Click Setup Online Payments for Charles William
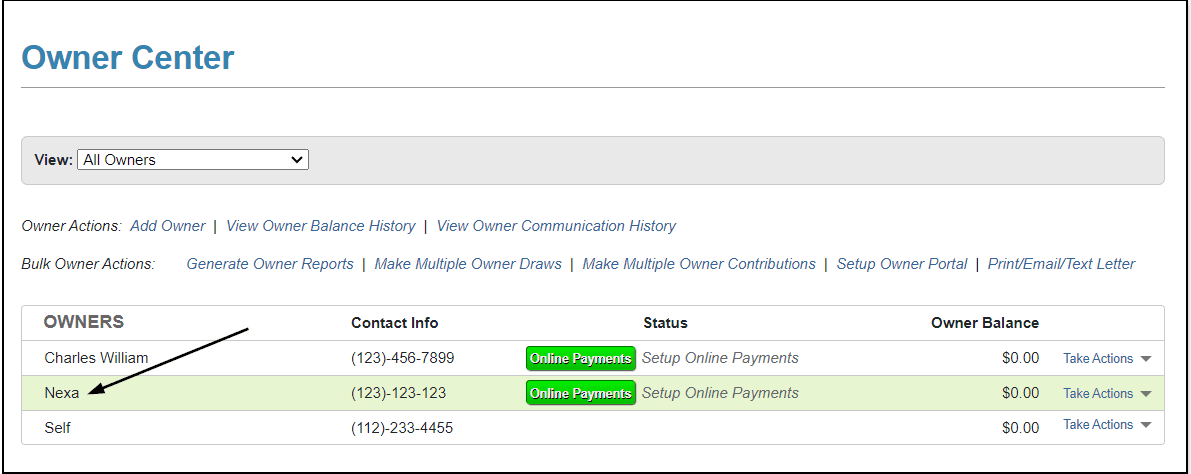 click(720, 358)
